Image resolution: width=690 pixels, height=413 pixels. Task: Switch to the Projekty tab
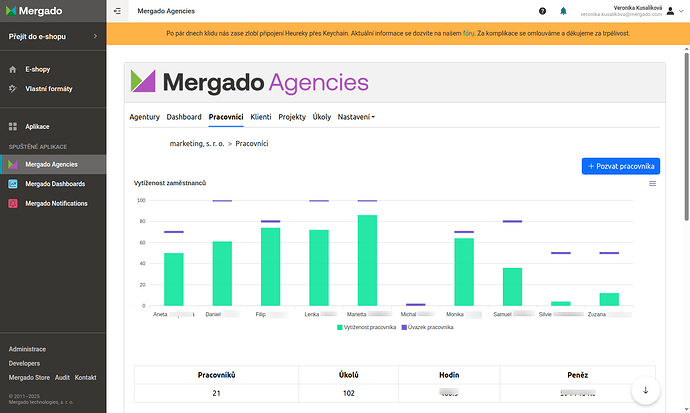pos(292,117)
